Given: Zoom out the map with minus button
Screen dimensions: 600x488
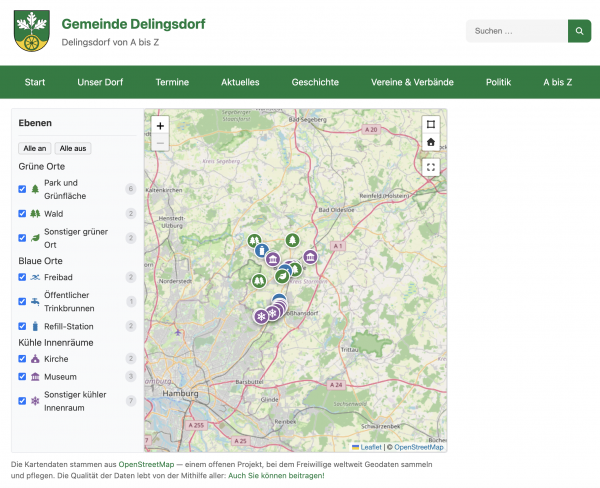Looking at the screenshot, I should tap(160, 143).
